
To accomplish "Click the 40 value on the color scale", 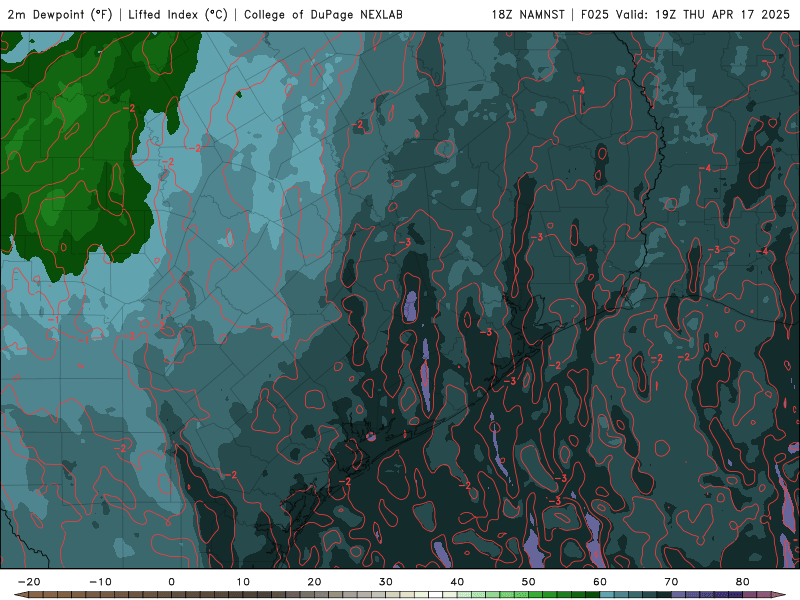I will coord(457,582).
